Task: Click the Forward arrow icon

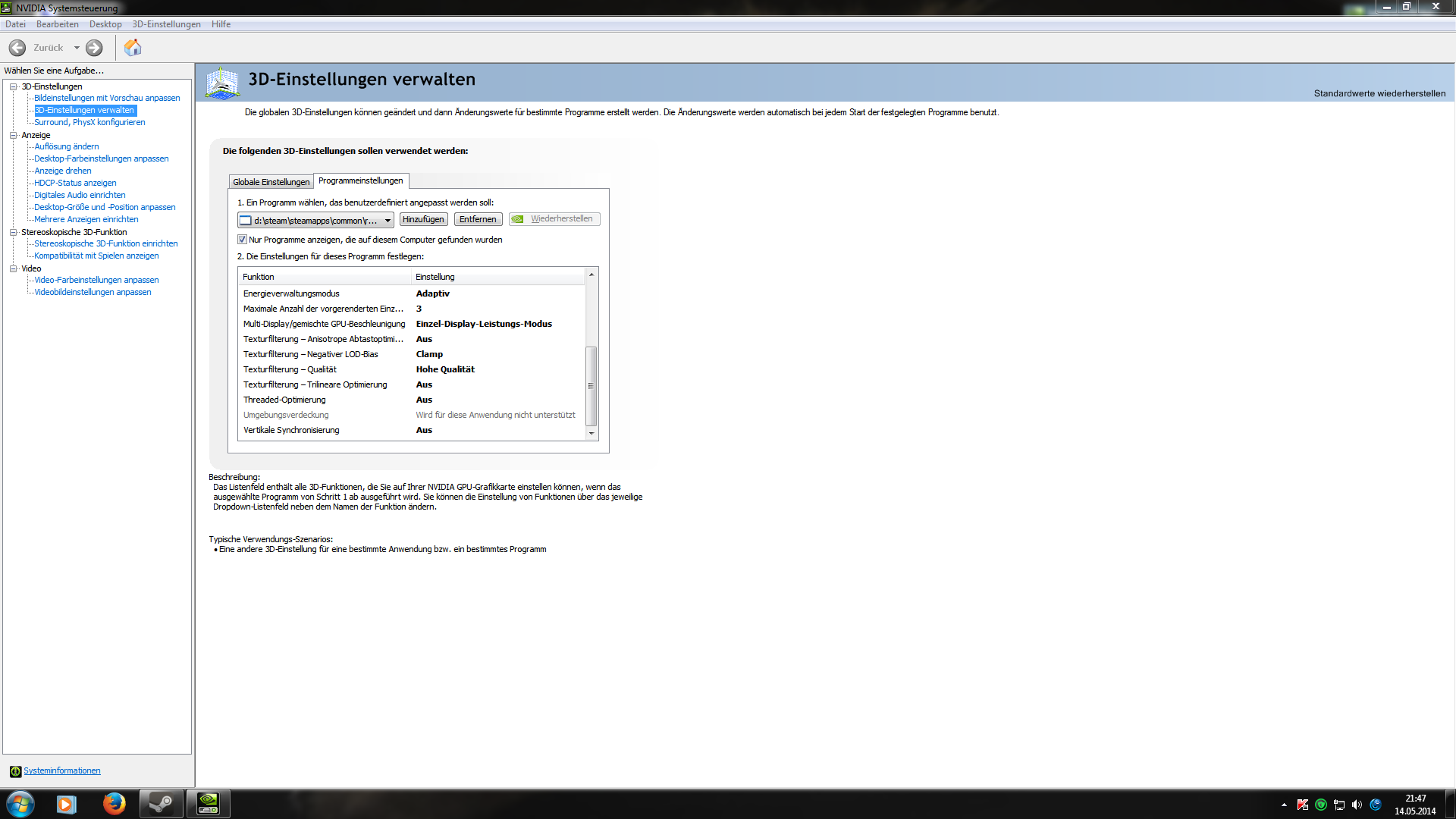Action: (x=94, y=48)
